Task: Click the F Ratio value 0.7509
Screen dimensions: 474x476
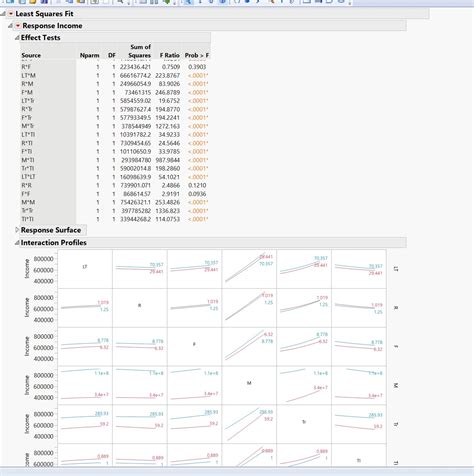Action: pyautogui.click(x=171, y=67)
